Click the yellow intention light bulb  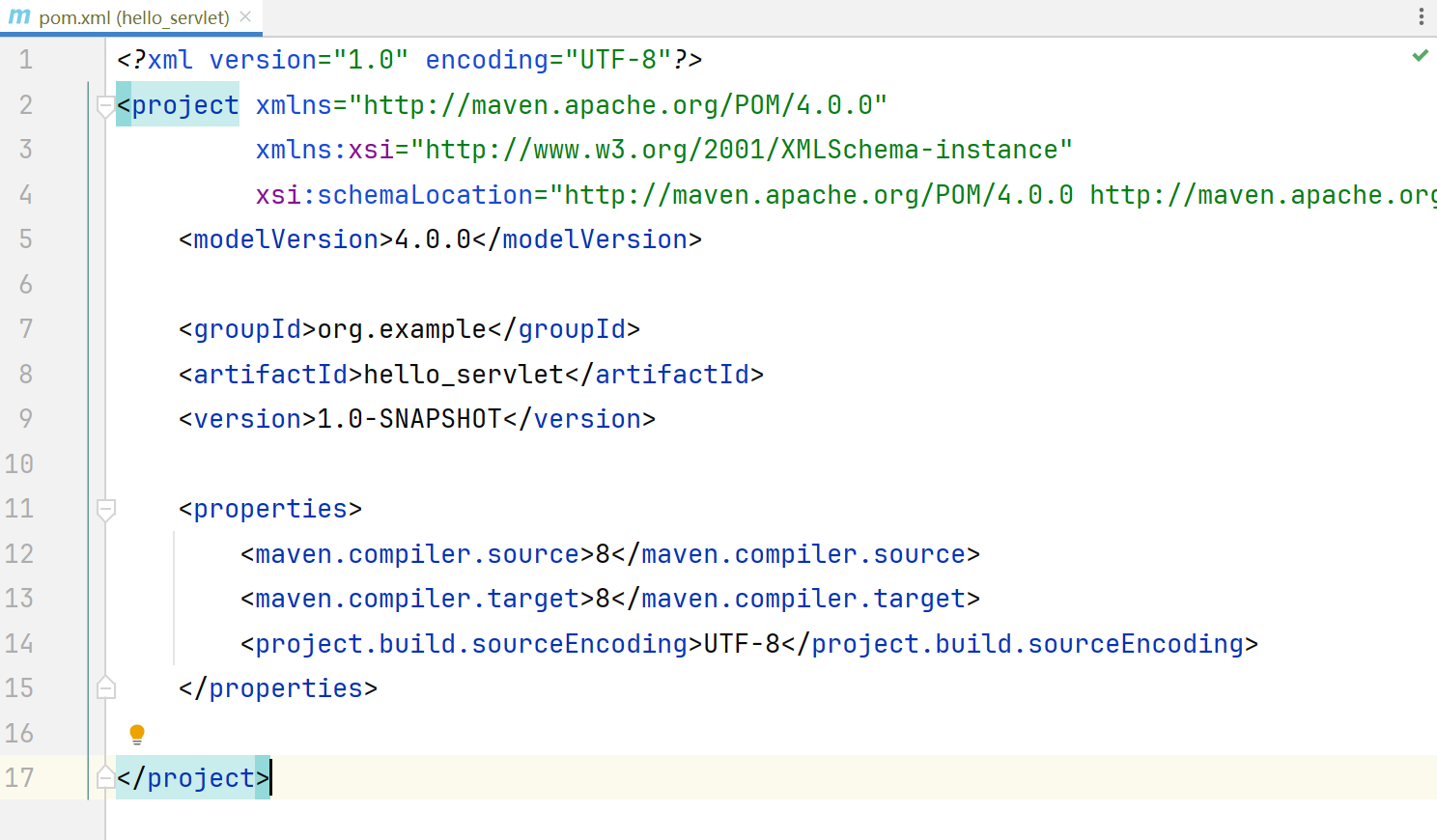tap(137, 735)
